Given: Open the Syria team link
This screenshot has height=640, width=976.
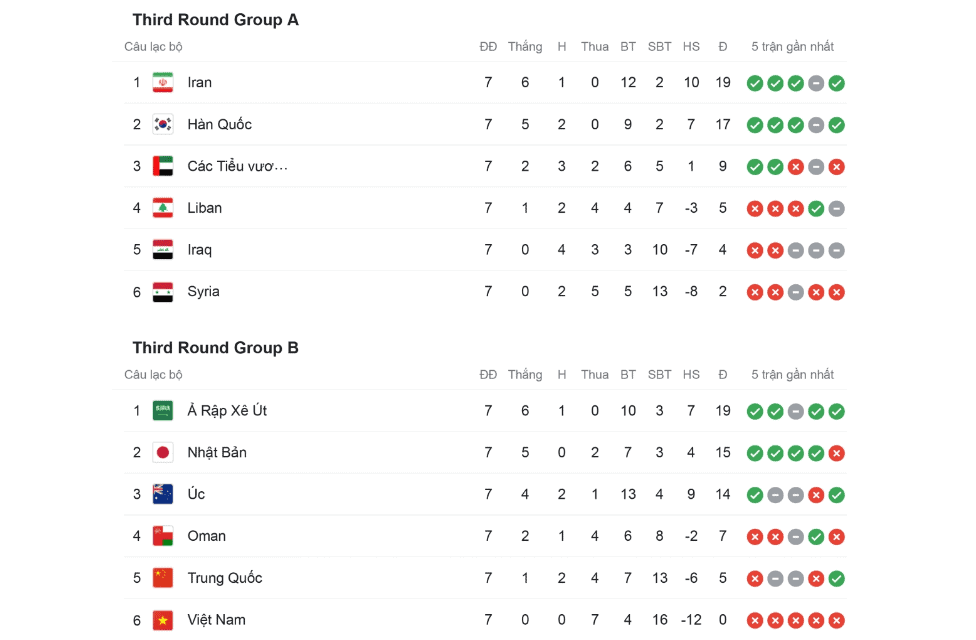Looking at the screenshot, I should tap(203, 292).
